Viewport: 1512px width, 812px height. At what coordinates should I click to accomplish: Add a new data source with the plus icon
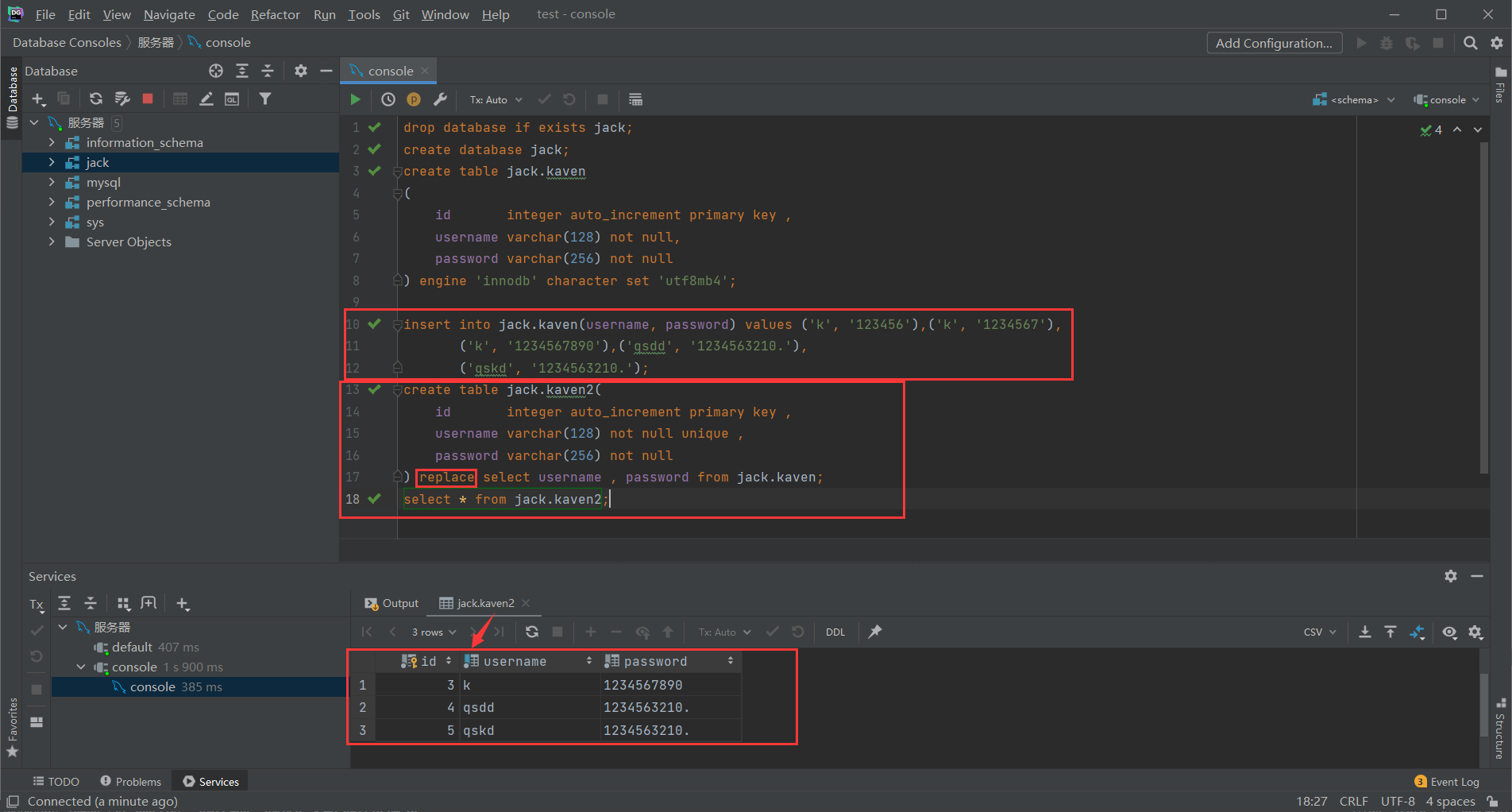(x=38, y=99)
